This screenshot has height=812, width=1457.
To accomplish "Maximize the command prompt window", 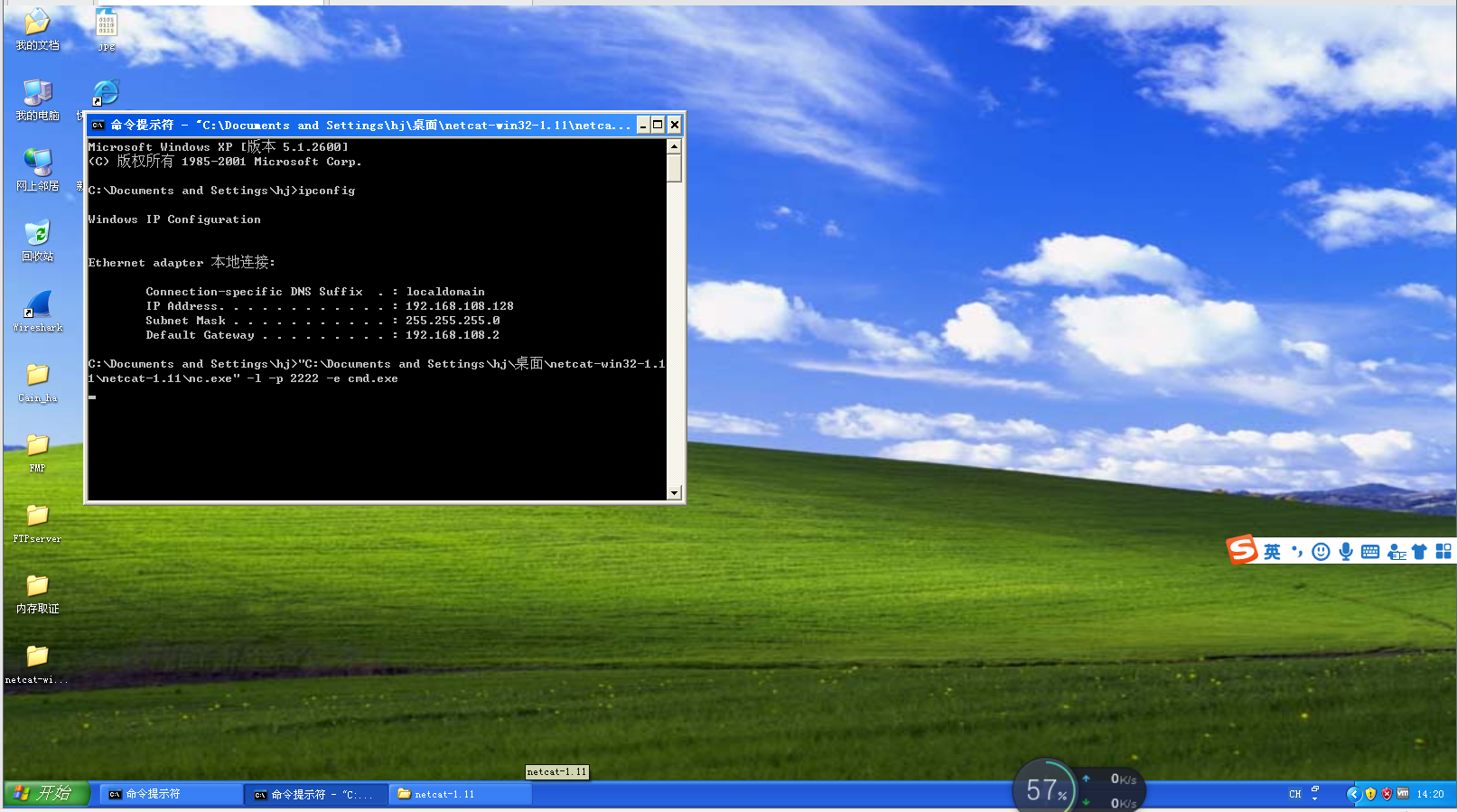I will point(658,125).
